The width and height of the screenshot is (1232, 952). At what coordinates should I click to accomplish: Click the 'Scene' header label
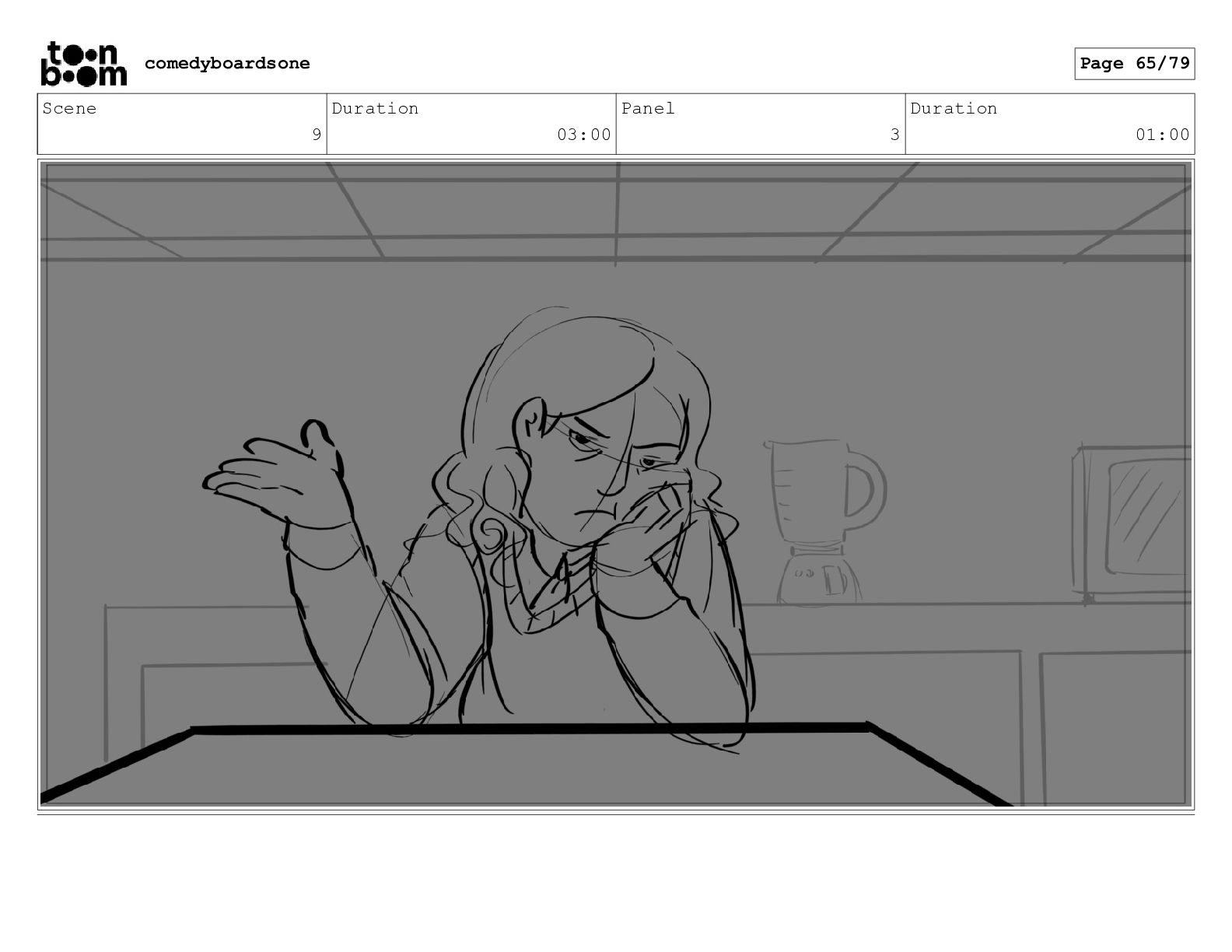click(69, 109)
